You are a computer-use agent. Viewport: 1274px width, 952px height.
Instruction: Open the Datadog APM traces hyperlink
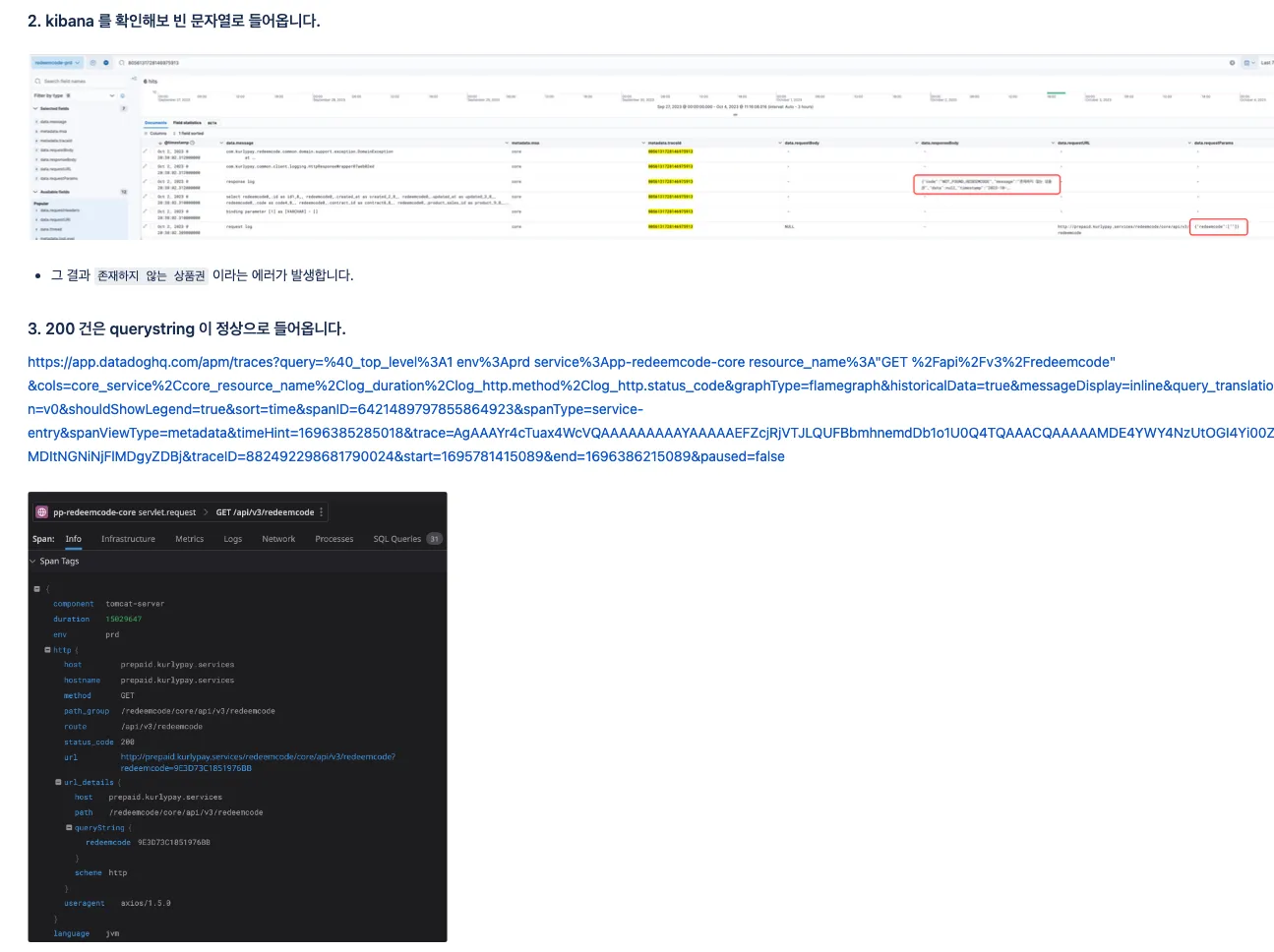pyautogui.click(x=650, y=409)
